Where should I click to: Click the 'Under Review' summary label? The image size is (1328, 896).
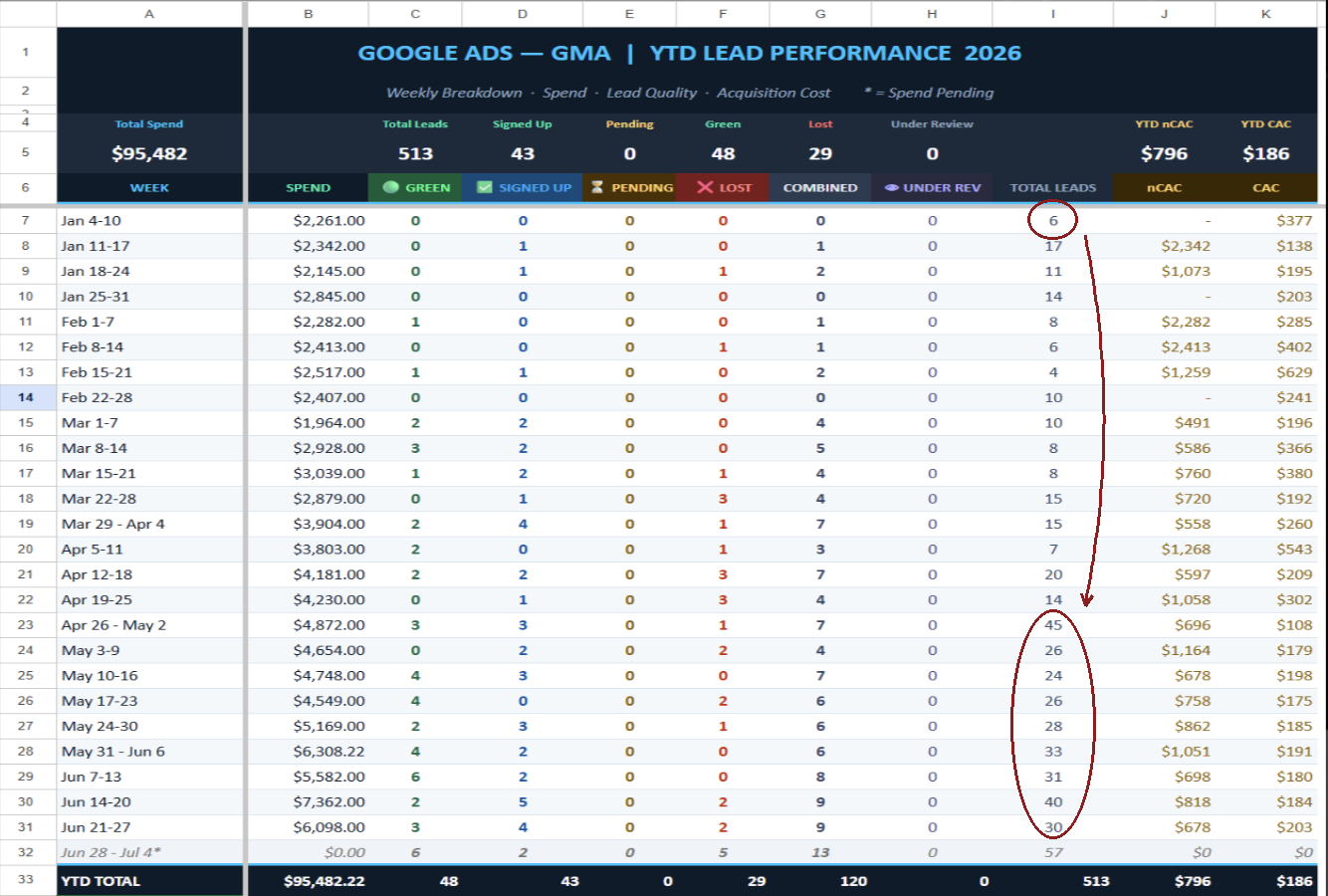point(932,124)
